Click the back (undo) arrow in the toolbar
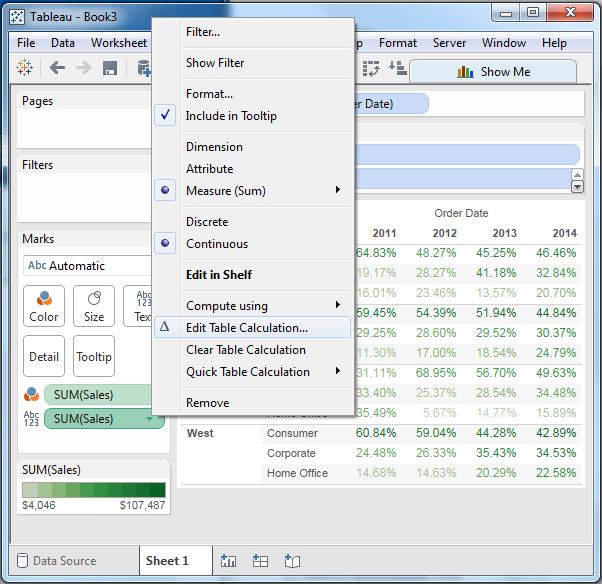The image size is (602, 584). 57,68
